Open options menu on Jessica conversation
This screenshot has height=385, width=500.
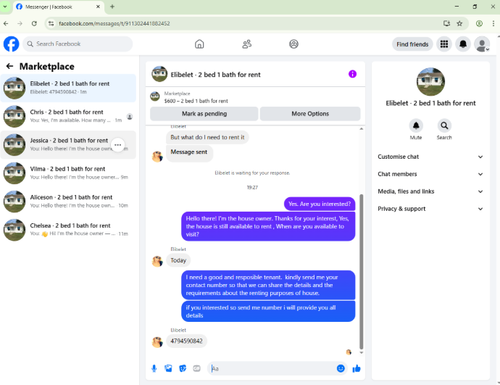tap(118, 145)
